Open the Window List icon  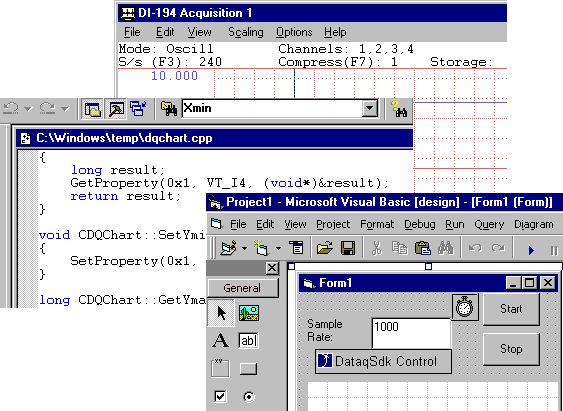tap(138, 109)
